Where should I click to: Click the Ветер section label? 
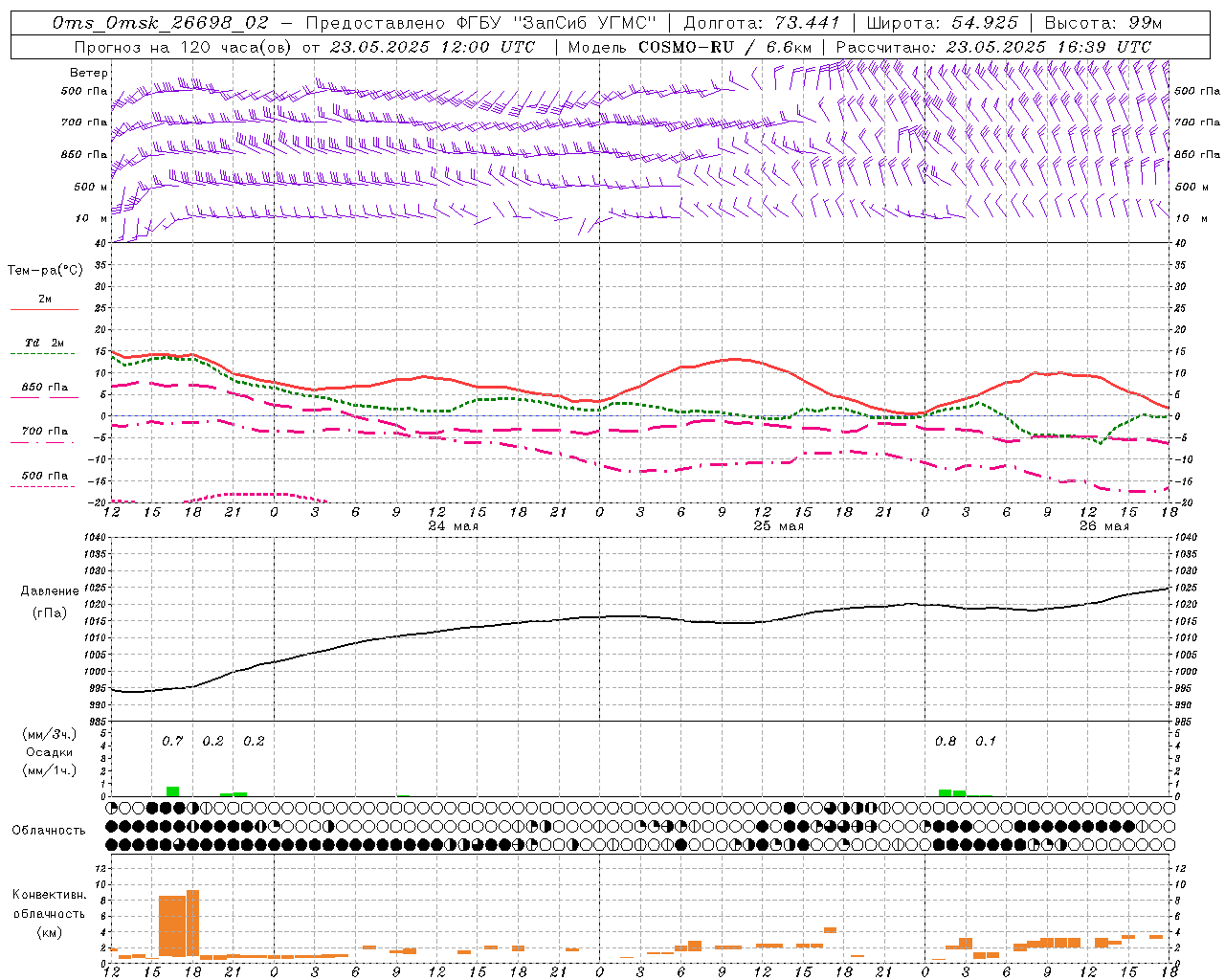click(x=89, y=73)
